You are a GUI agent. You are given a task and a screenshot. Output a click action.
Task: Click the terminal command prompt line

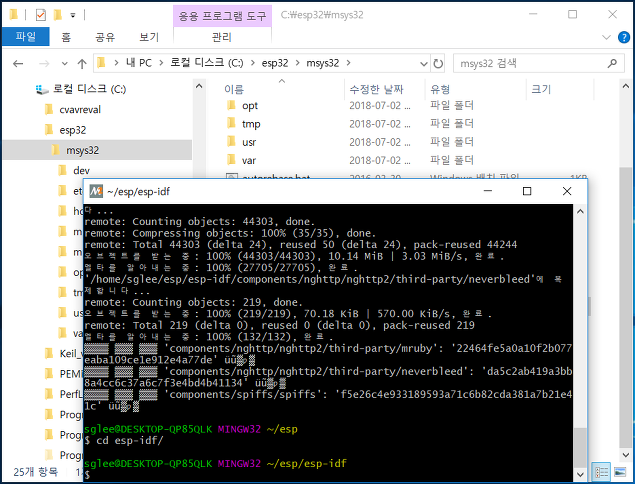coord(328,475)
